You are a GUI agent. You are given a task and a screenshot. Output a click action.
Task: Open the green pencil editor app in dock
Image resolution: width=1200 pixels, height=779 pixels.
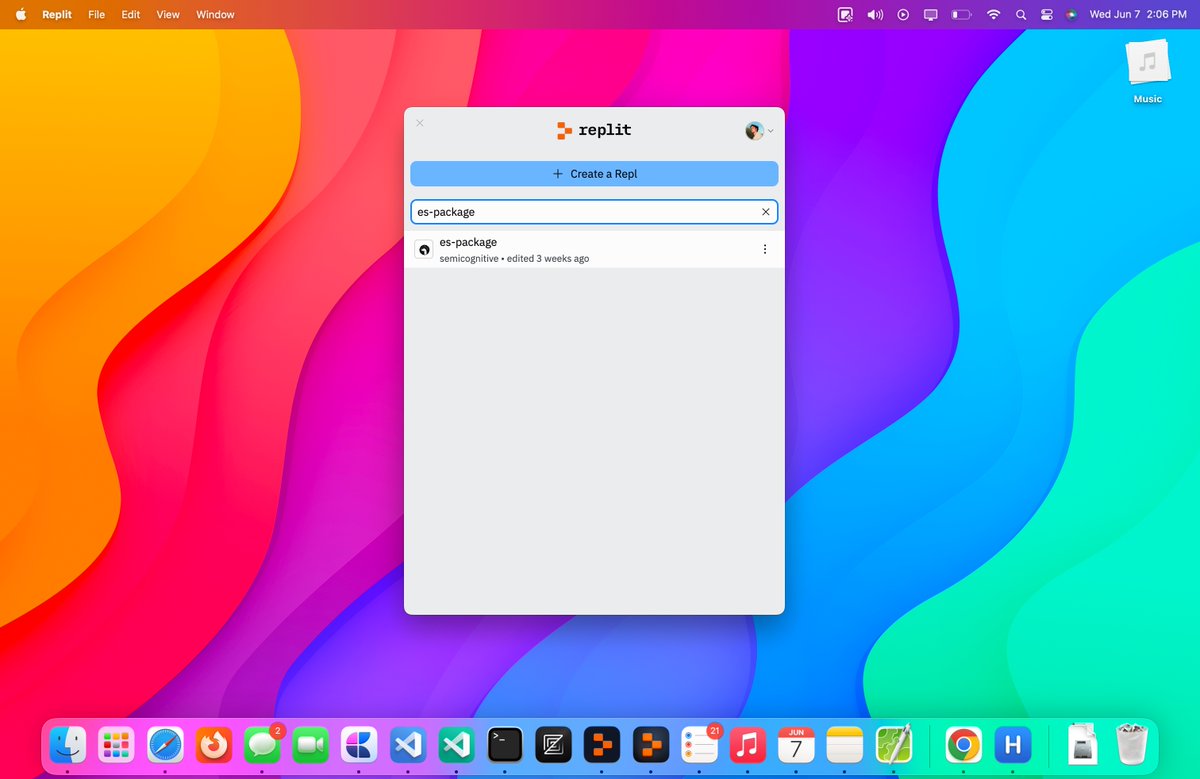(894, 745)
